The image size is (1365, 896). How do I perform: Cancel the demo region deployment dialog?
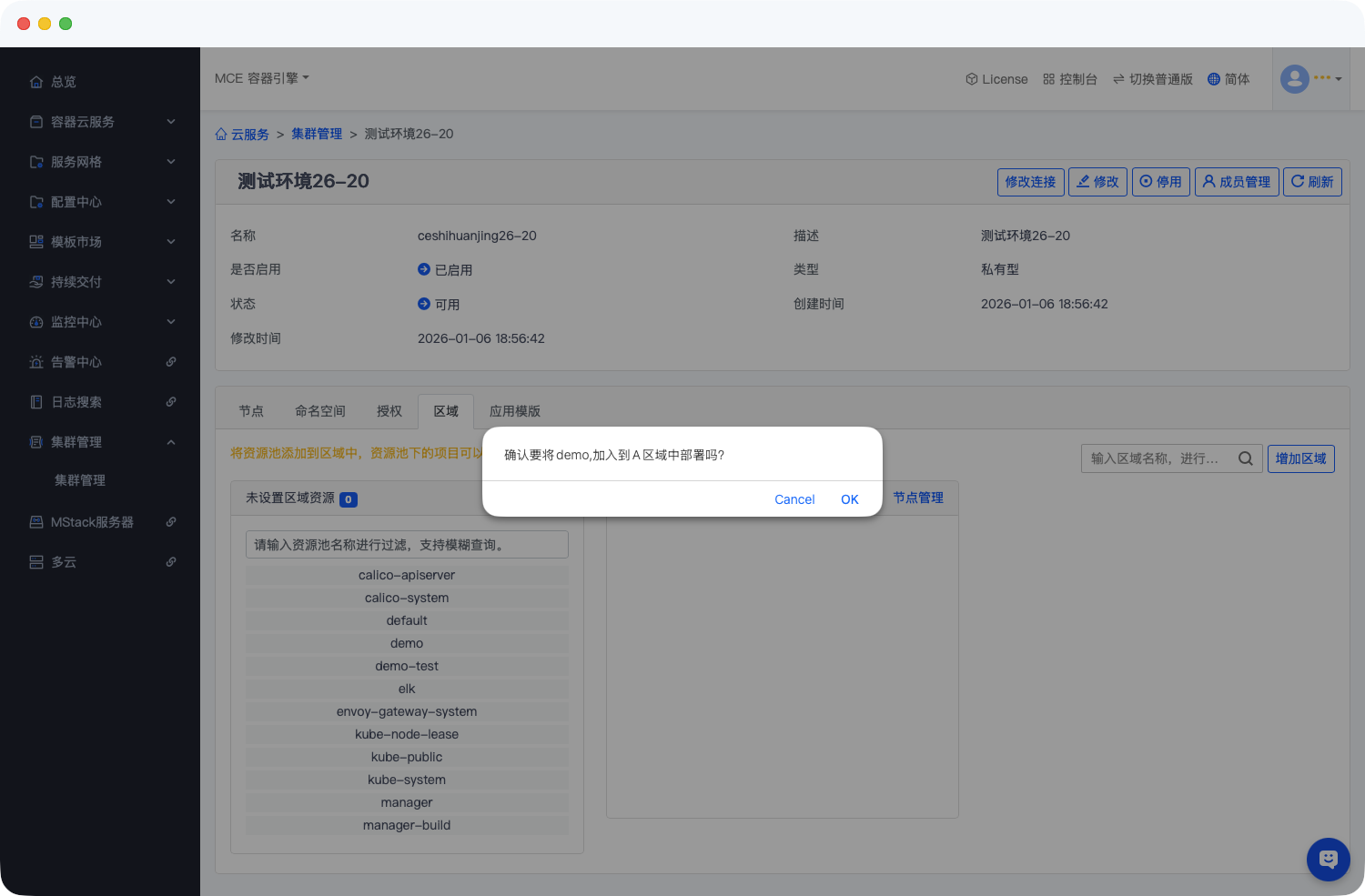pos(794,499)
